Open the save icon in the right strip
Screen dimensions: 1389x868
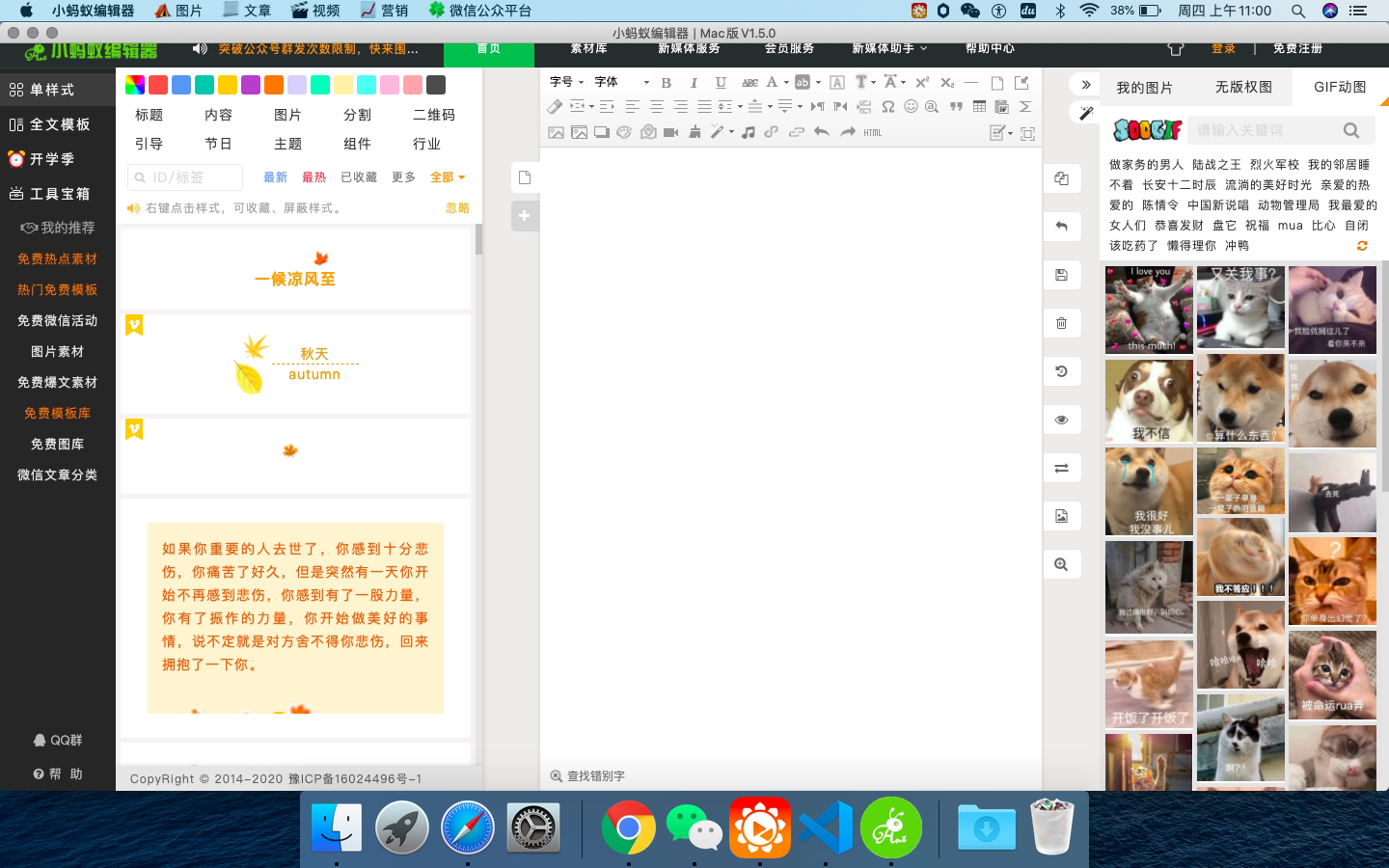click(1061, 275)
